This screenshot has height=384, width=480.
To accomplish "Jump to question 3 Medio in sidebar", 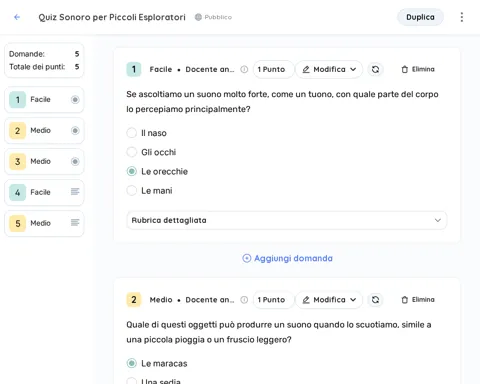I will (x=44, y=162).
